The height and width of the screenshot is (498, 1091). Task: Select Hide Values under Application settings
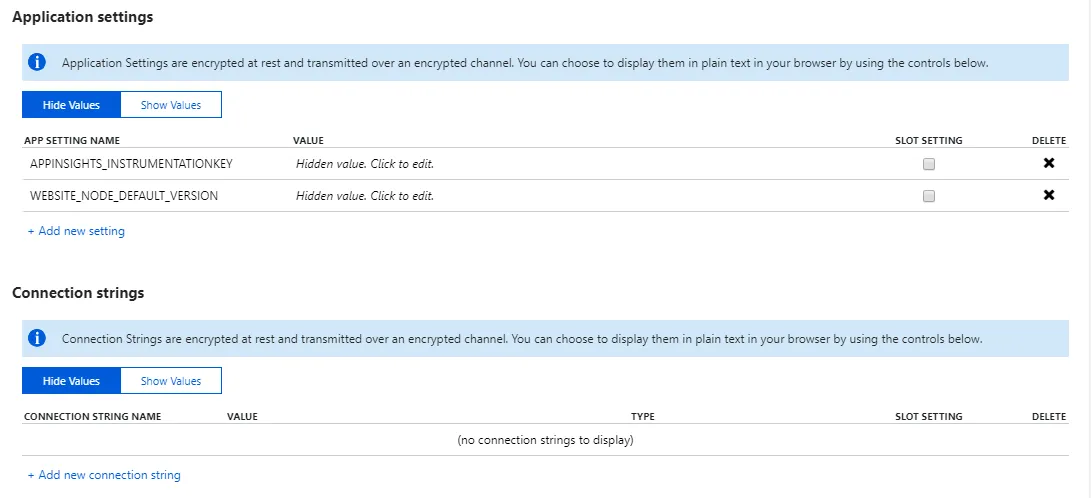point(71,105)
